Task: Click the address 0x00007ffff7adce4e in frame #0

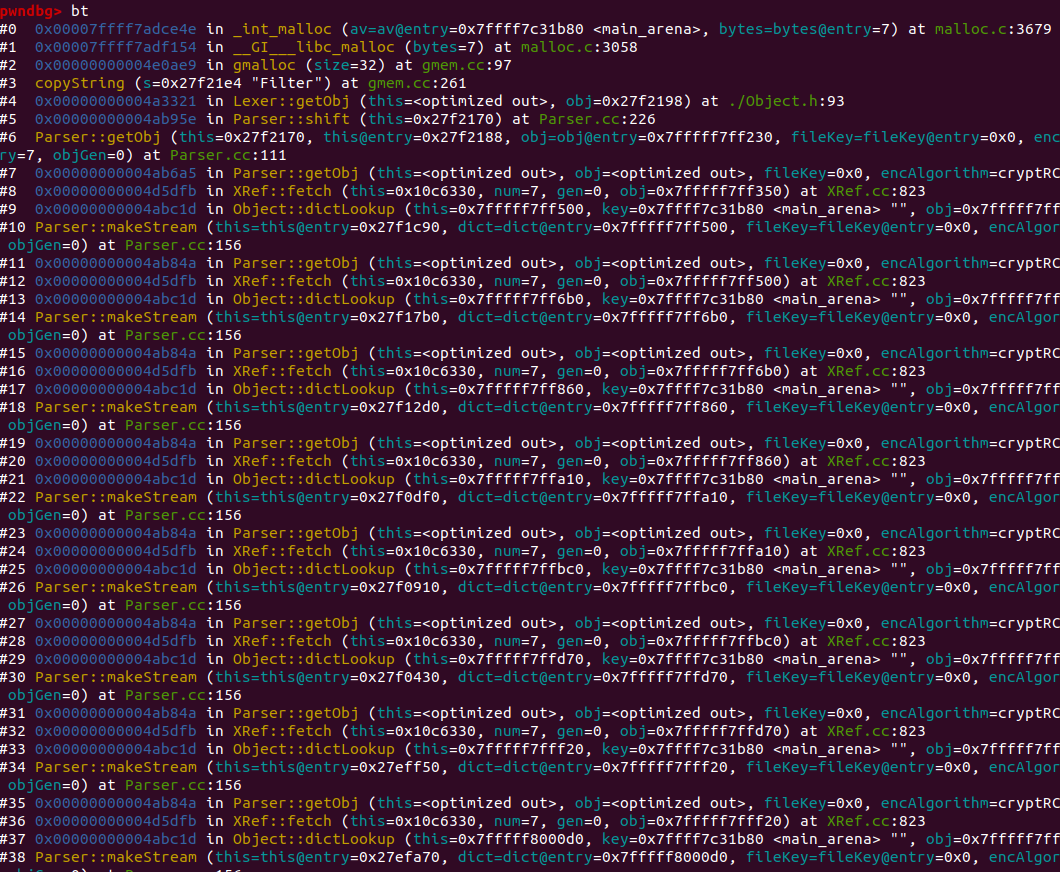Action: pos(116,30)
